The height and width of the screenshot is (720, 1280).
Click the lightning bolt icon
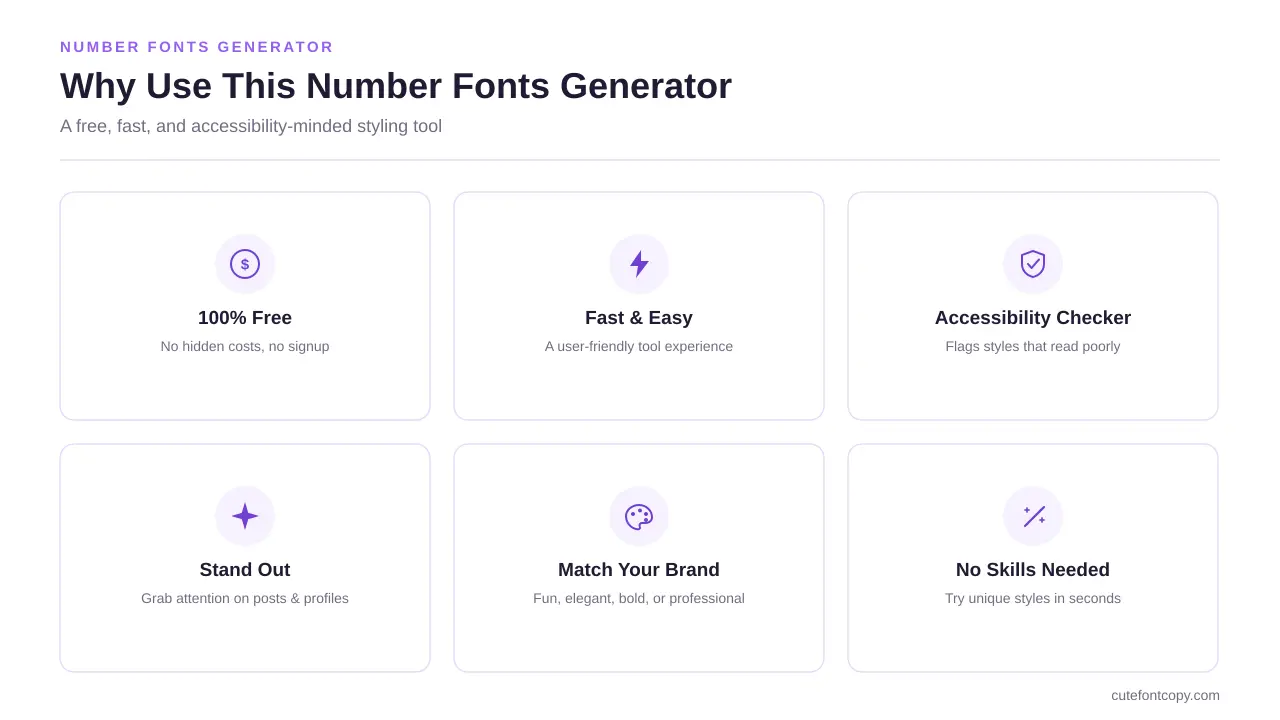pyautogui.click(x=639, y=264)
